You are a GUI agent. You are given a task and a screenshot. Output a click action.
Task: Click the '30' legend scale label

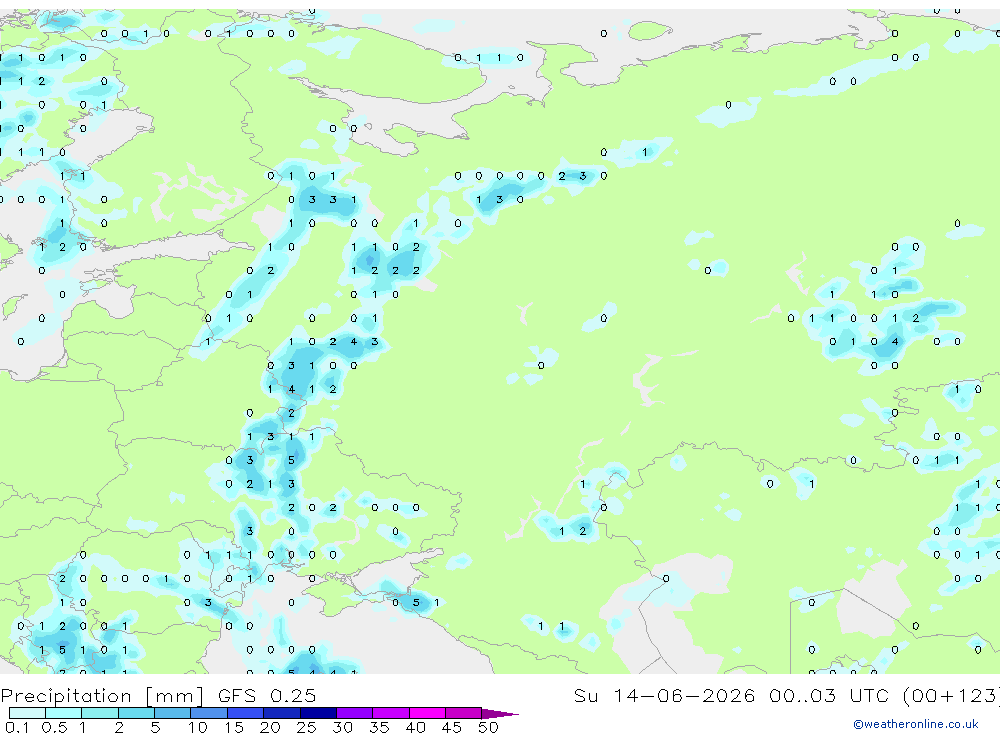(x=343, y=727)
